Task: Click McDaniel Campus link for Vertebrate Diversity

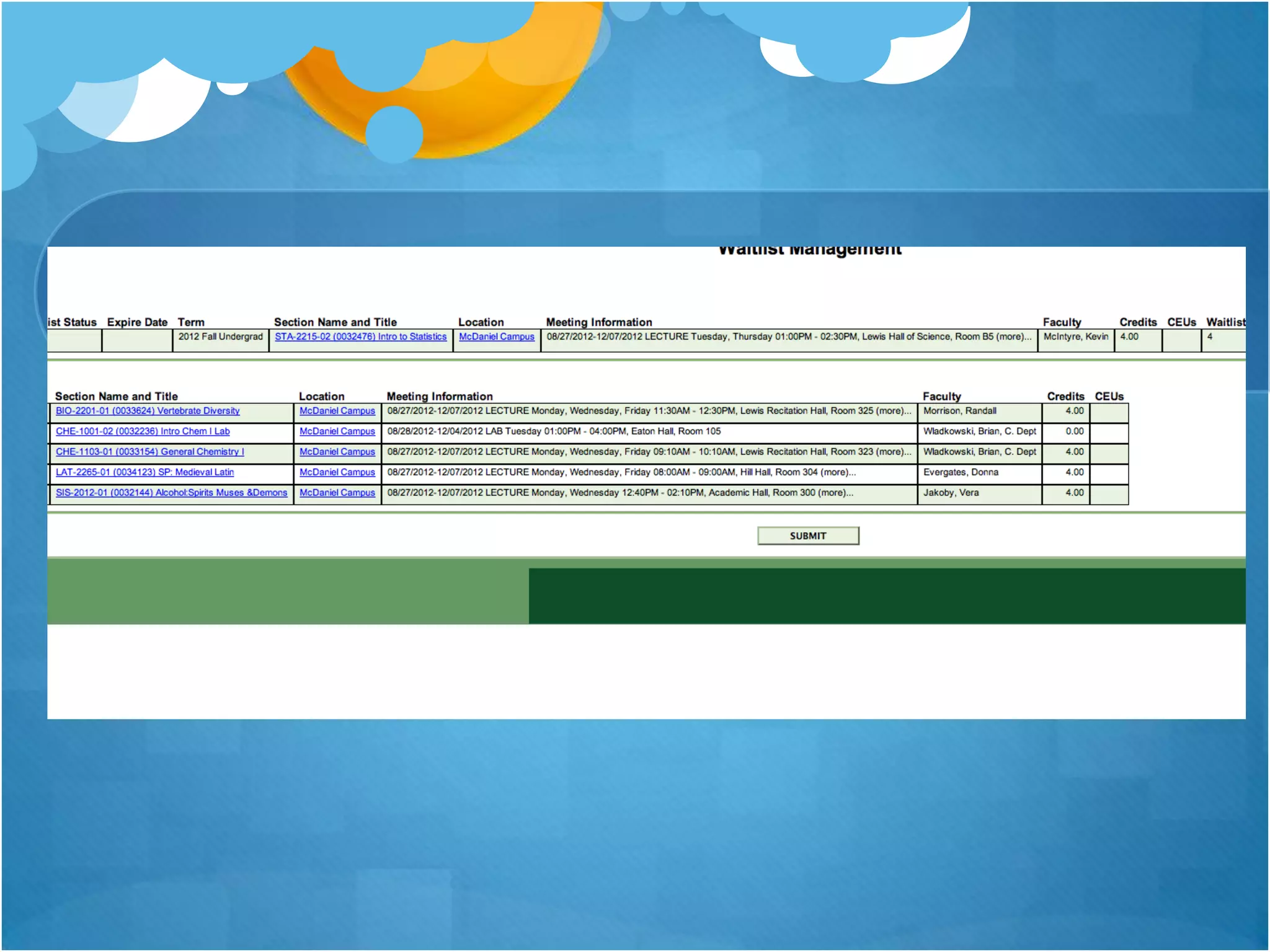Action: [337, 411]
